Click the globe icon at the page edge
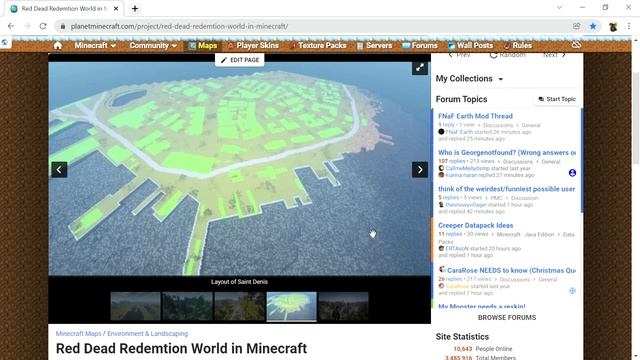 [4, 42]
